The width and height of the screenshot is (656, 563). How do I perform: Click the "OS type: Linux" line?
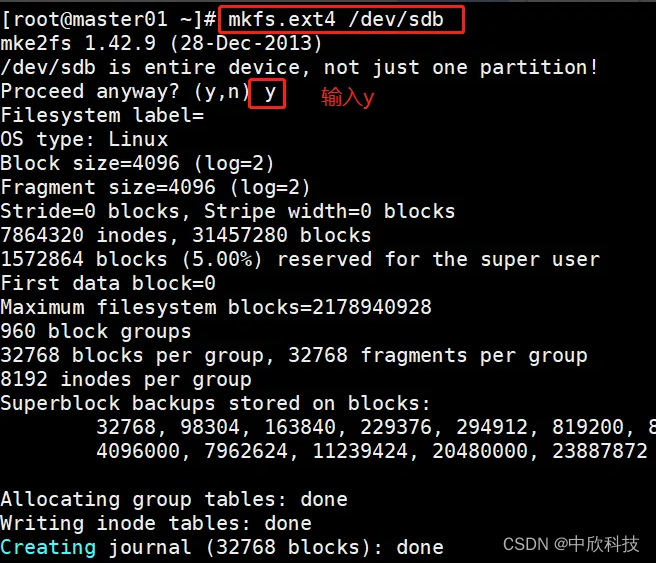84,139
